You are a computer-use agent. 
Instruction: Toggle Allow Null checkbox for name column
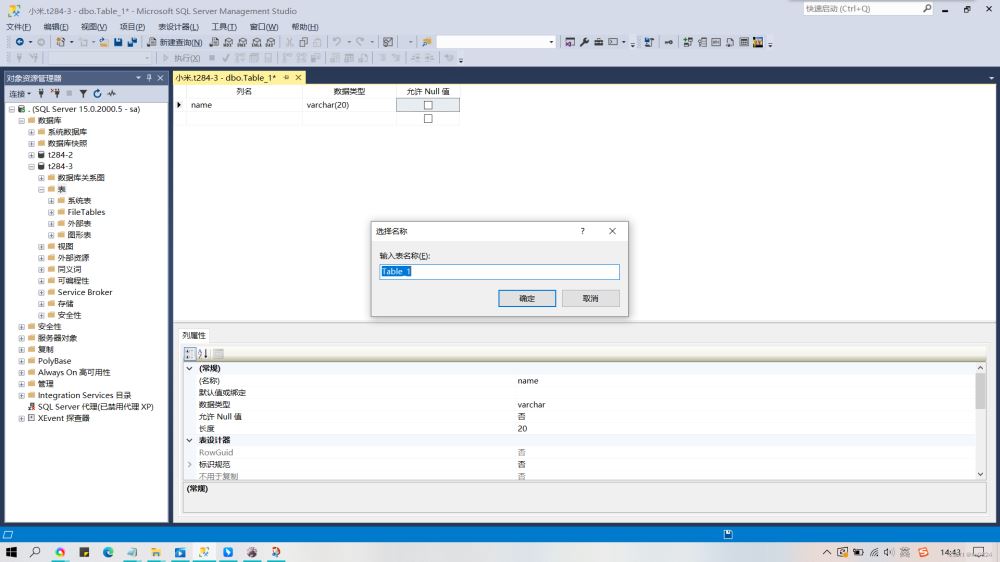pyautogui.click(x=428, y=105)
